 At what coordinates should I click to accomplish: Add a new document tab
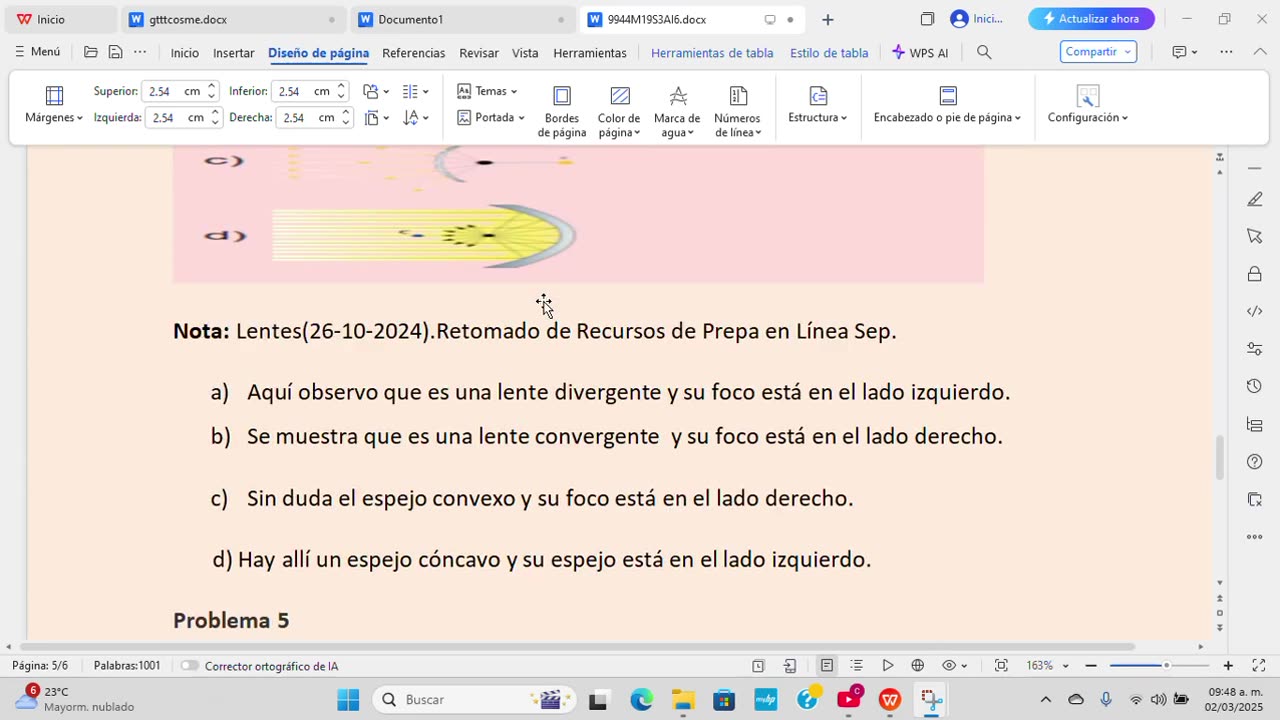click(827, 19)
